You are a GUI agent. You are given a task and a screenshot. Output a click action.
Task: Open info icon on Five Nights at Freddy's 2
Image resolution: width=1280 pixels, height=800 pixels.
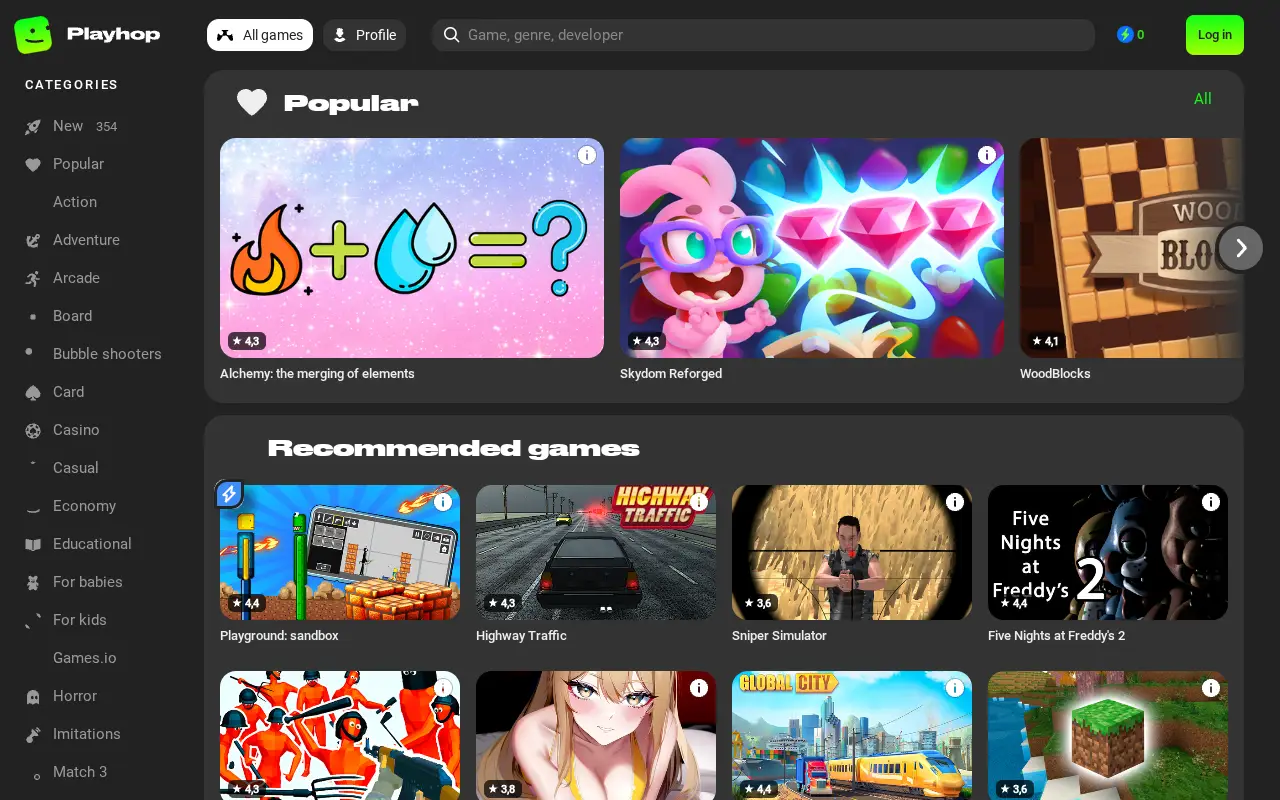[1211, 502]
